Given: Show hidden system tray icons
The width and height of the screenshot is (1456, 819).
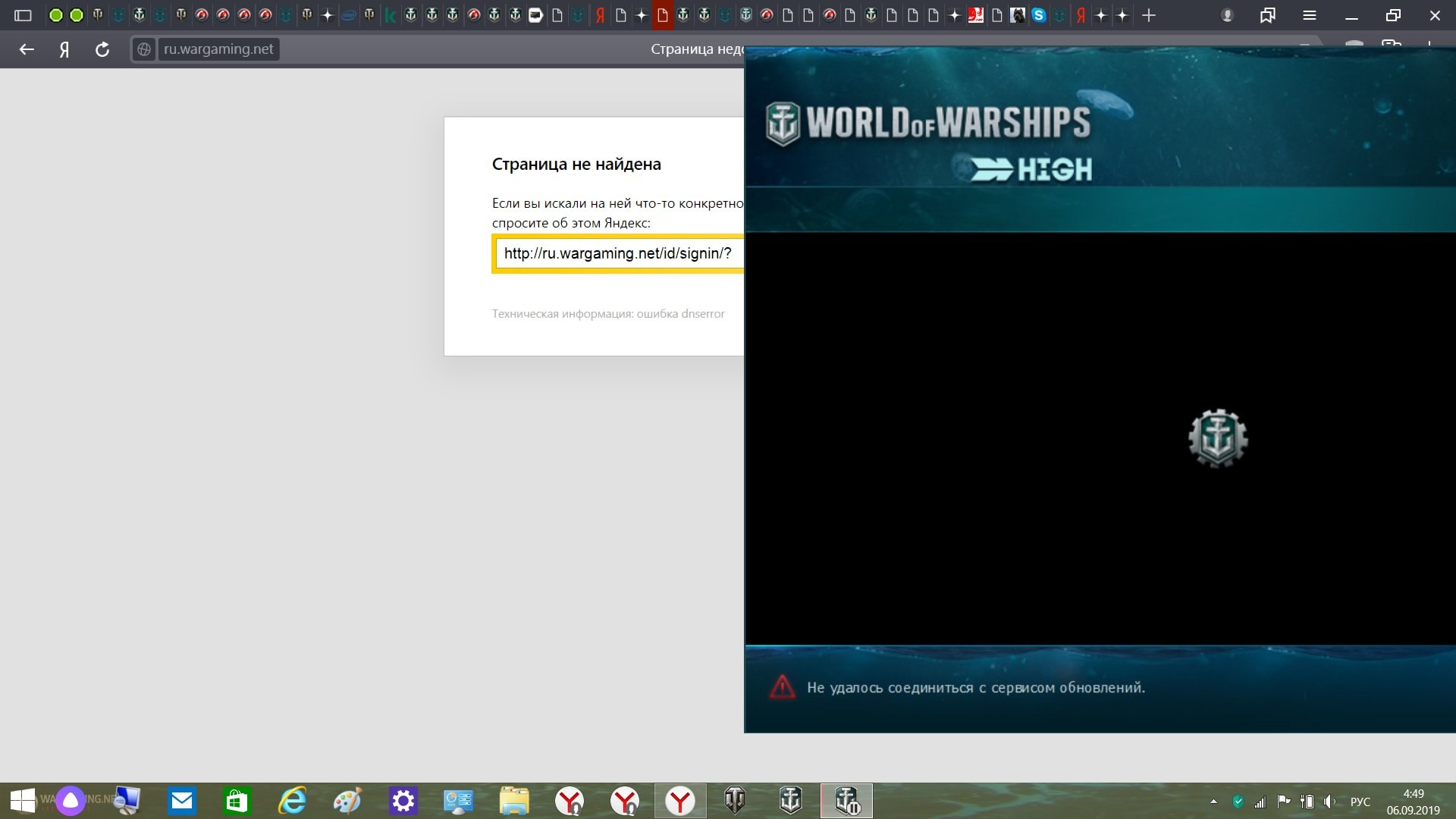Looking at the screenshot, I should [1213, 802].
